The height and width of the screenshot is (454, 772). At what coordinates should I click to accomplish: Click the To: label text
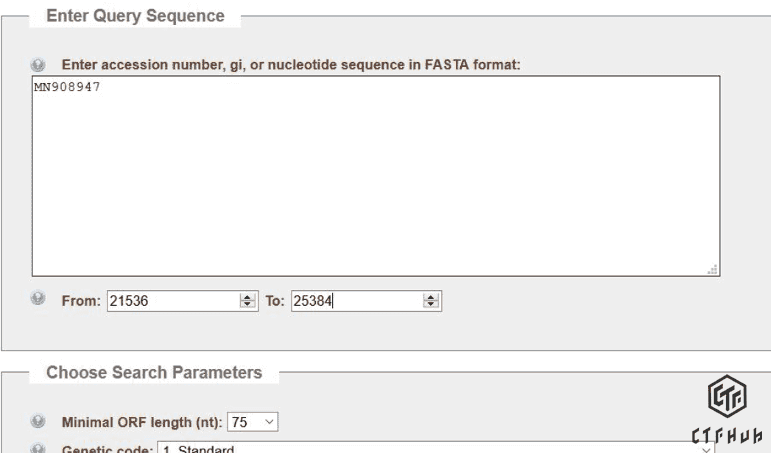275,299
